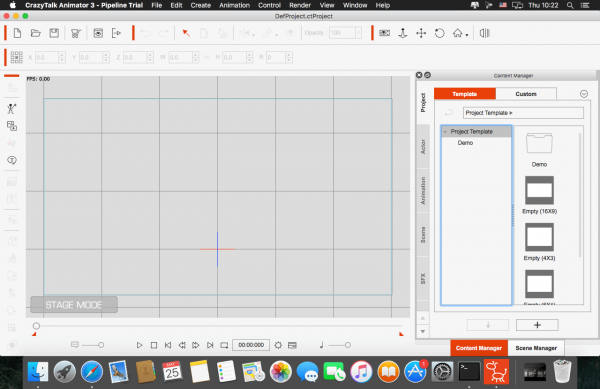The height and width of the screenshot is (389, 600).
Task: Open the project settings gear icon
Action: [x=278, y=345]
